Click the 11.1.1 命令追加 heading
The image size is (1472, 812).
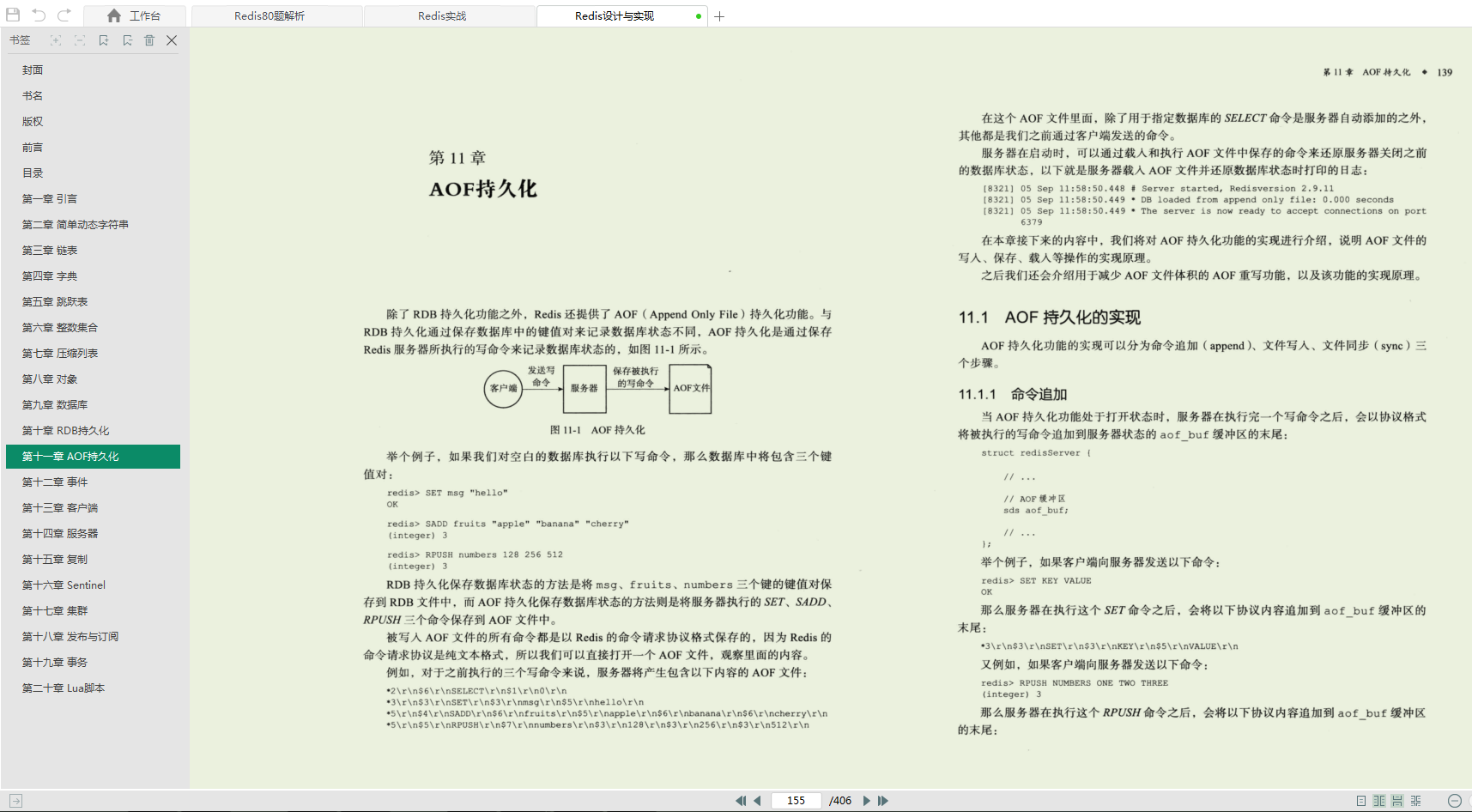click(x=1013, y=395)
